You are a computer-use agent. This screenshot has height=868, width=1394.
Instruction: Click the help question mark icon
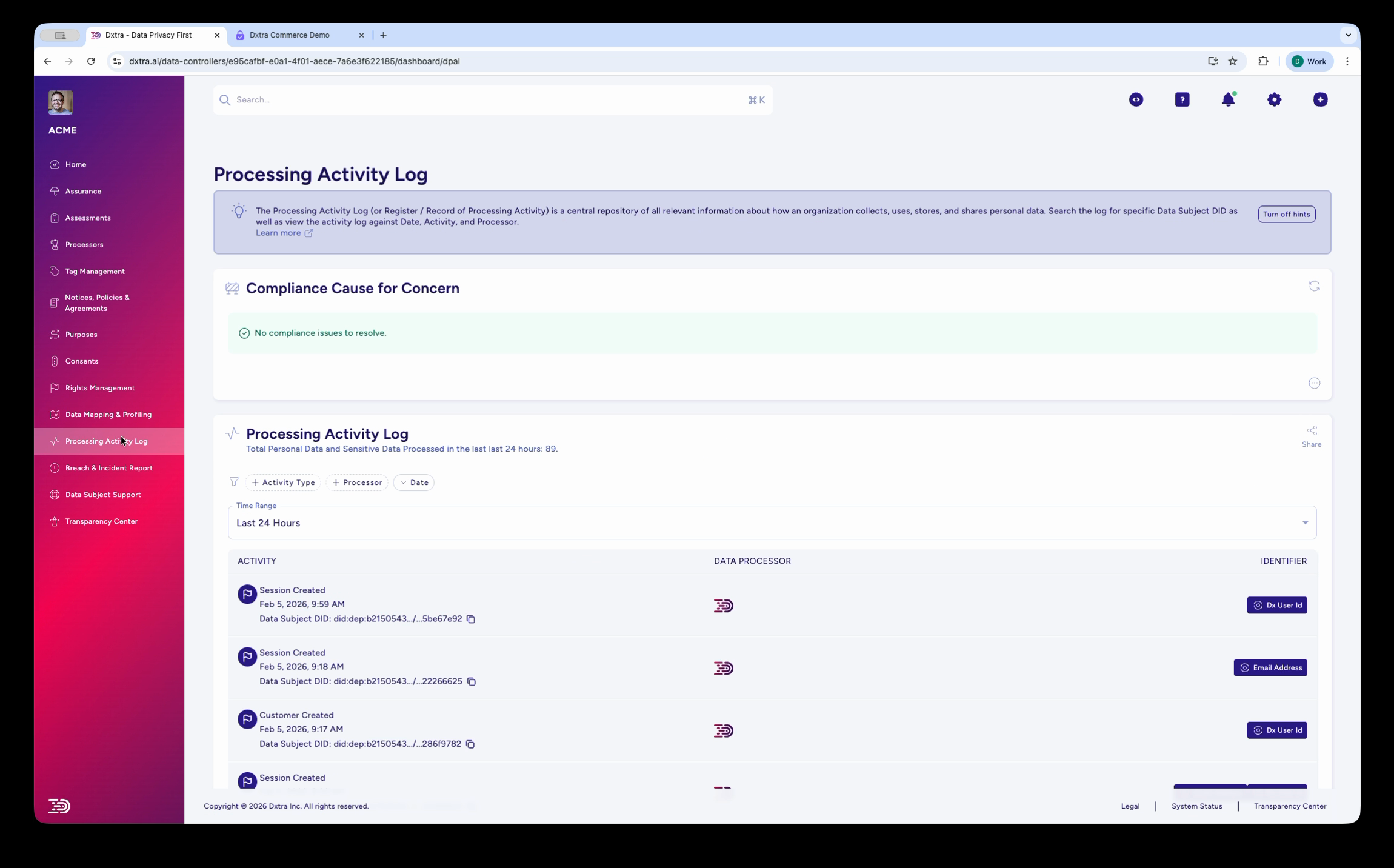1182,99
